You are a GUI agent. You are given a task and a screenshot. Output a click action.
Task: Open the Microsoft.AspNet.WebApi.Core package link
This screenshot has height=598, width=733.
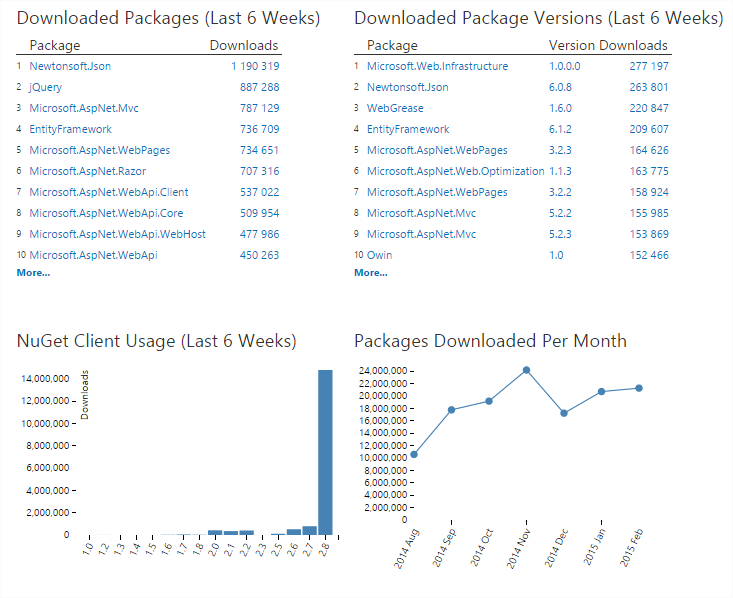click(x=106, y=213)
